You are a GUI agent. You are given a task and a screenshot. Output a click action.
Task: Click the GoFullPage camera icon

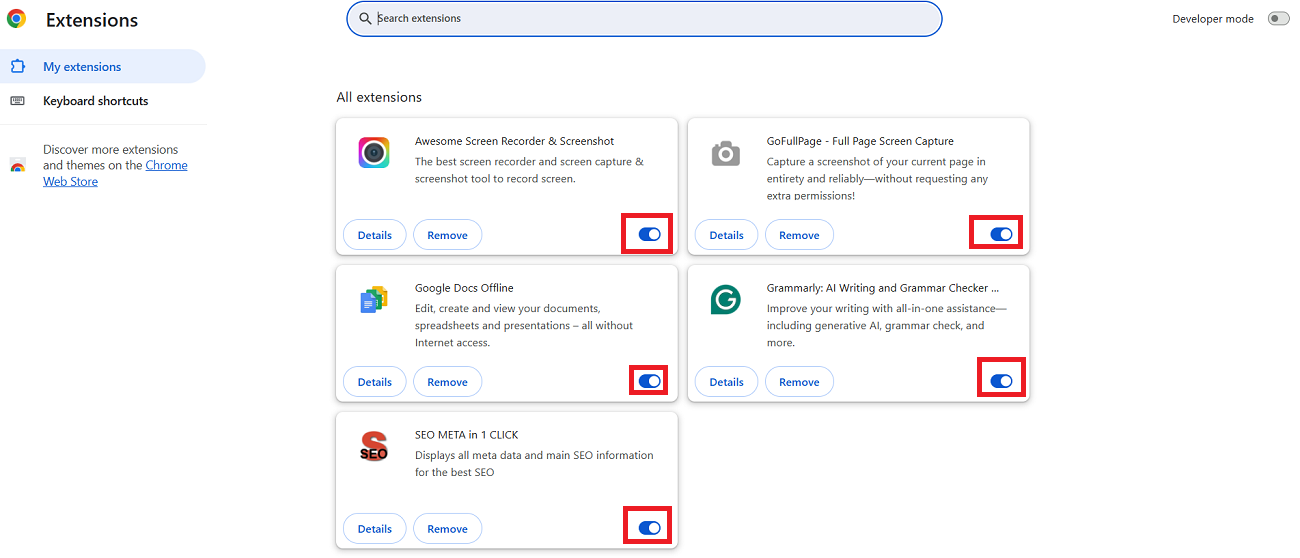click(x=725, y=153)
